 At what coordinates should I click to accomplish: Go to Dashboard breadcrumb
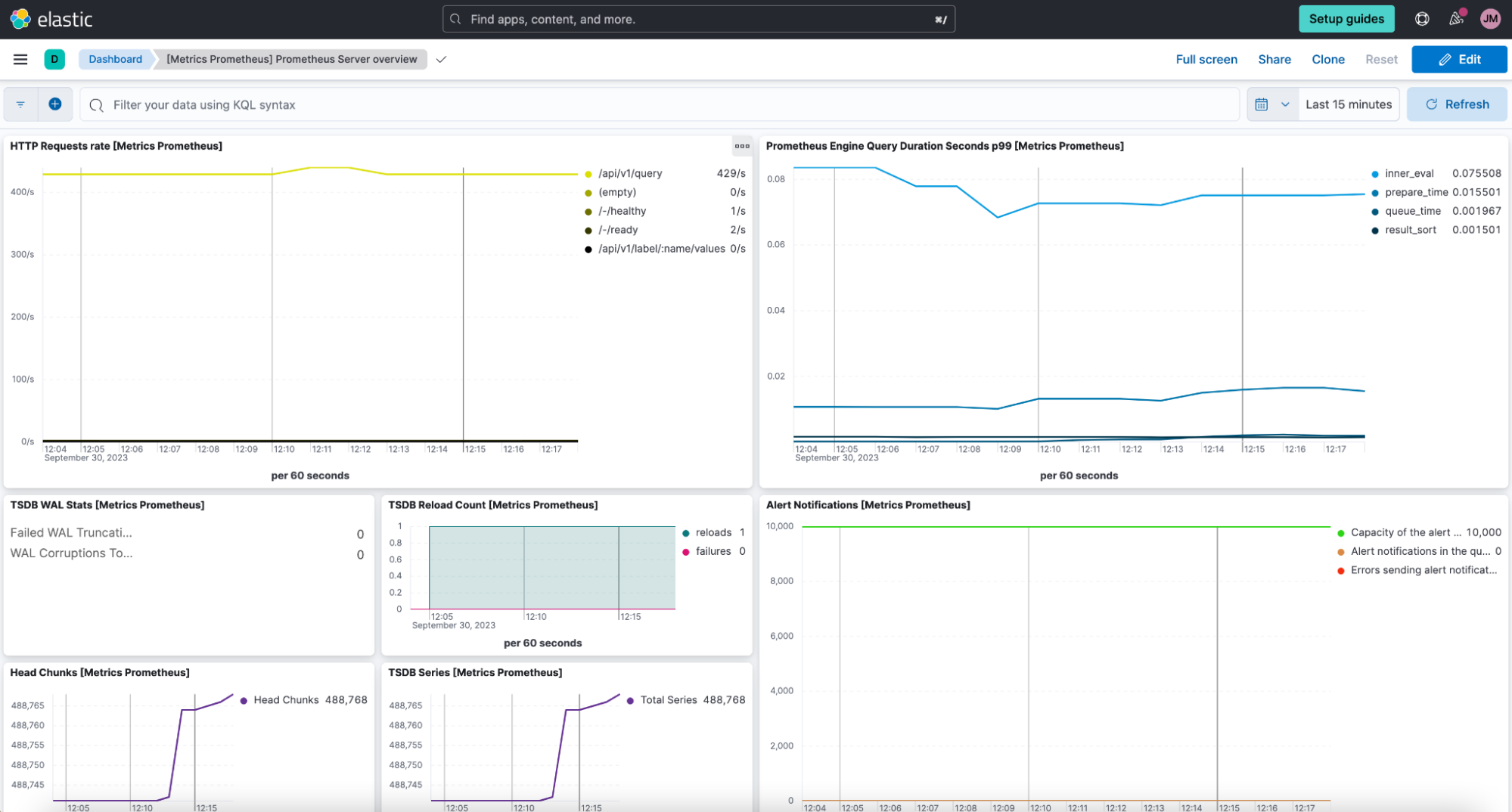coord(115,59)
